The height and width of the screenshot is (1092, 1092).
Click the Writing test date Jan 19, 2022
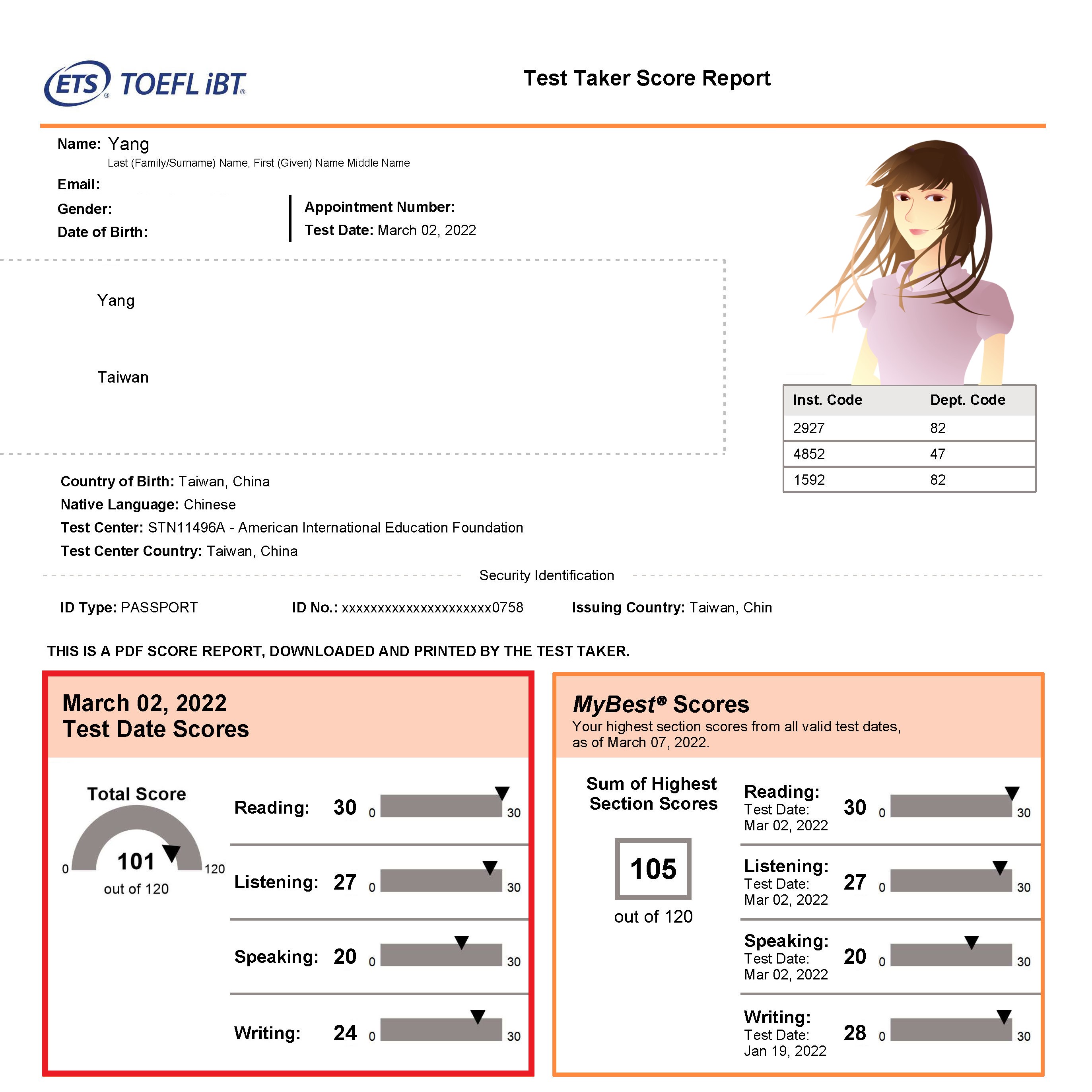(x=785, y=1051)
